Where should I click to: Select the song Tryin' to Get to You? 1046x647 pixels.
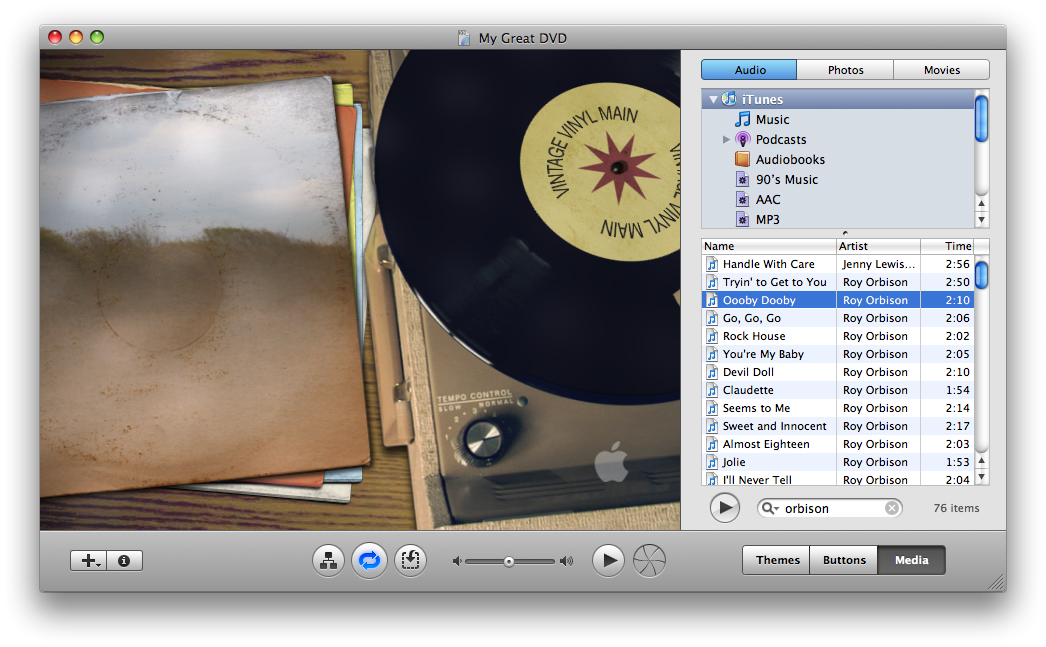pyautogui.click(x=838, y=282)
